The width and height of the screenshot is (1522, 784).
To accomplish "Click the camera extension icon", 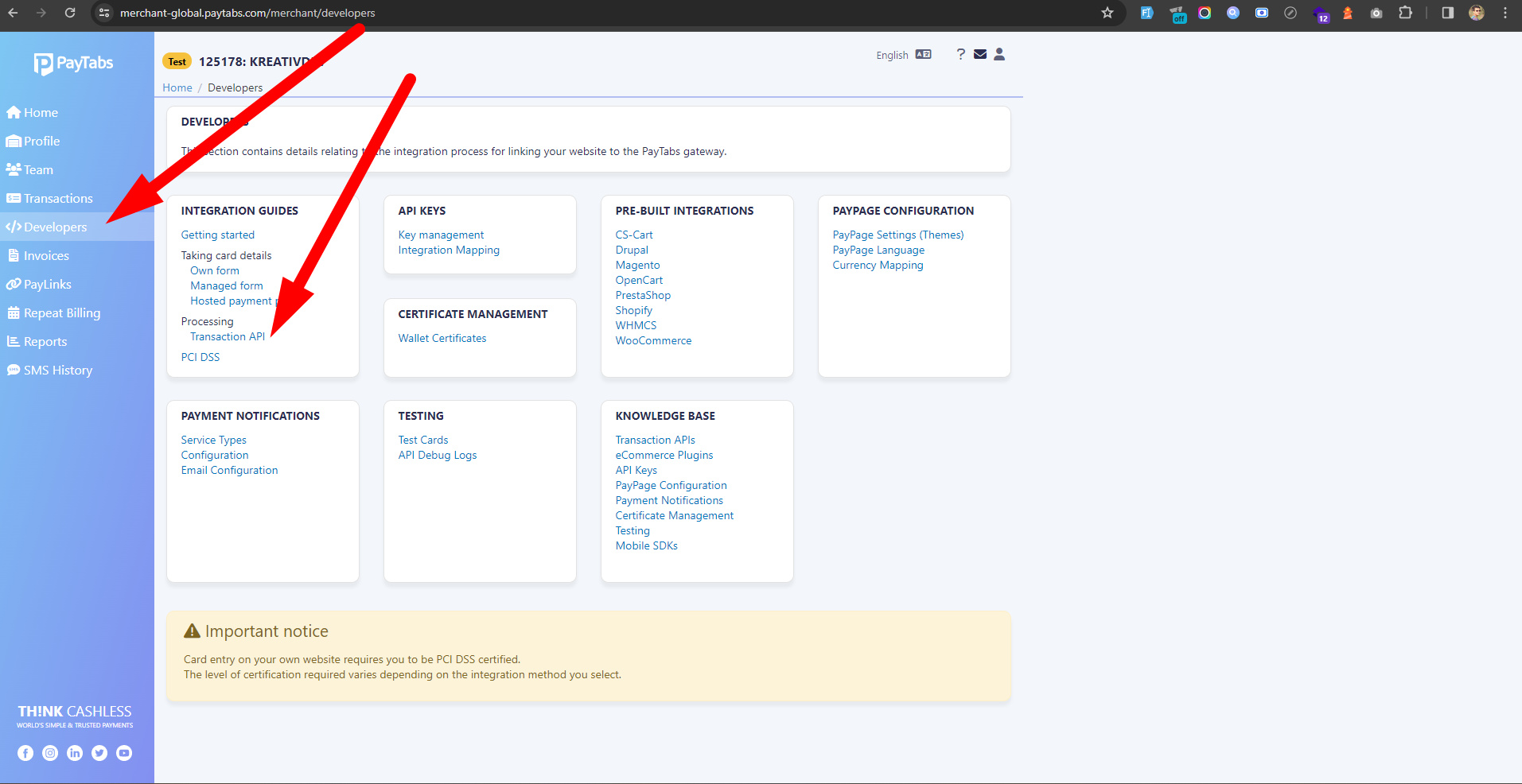I will click(1376, 13).
